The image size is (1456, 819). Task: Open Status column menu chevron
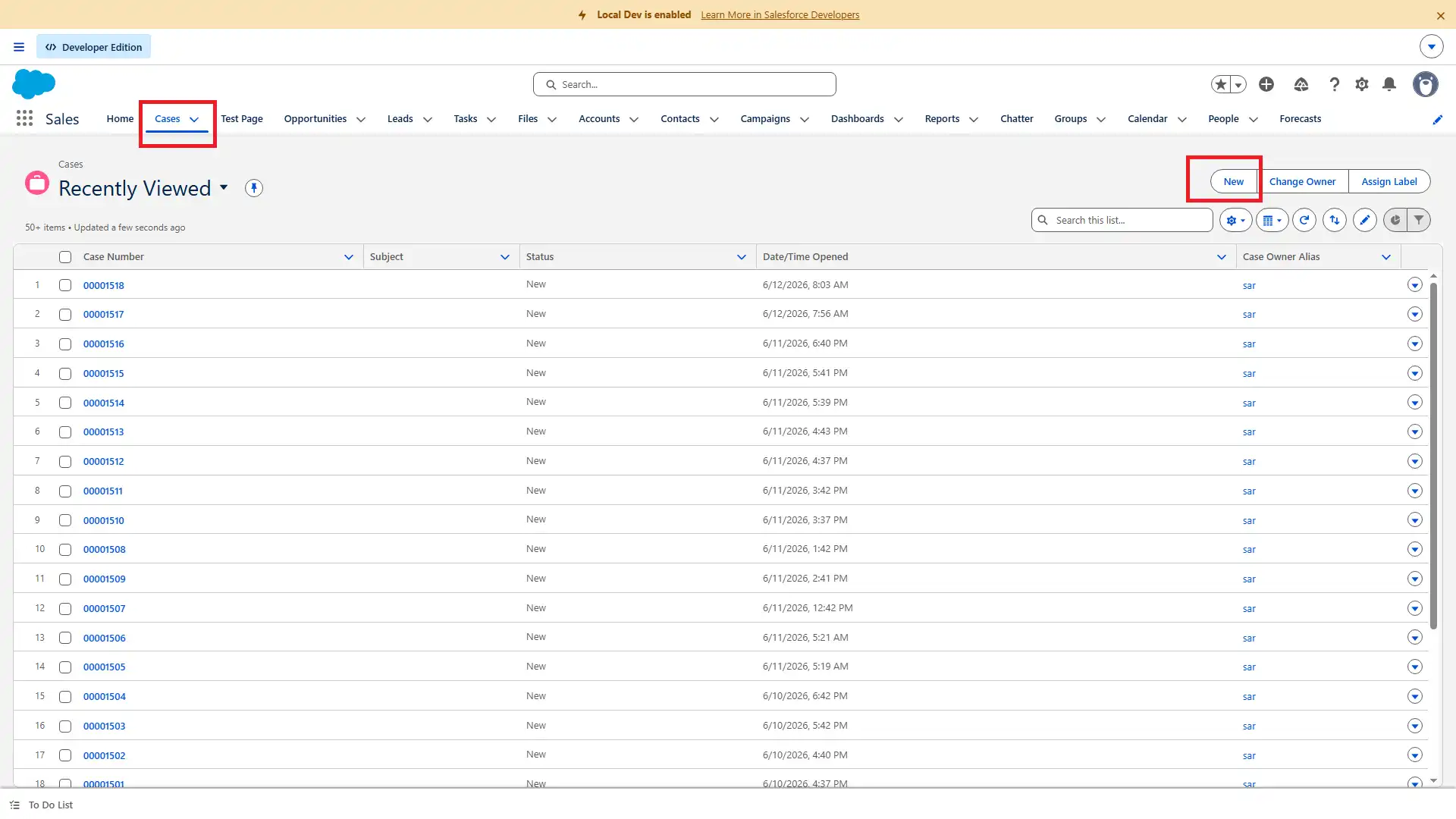point(742,257)
